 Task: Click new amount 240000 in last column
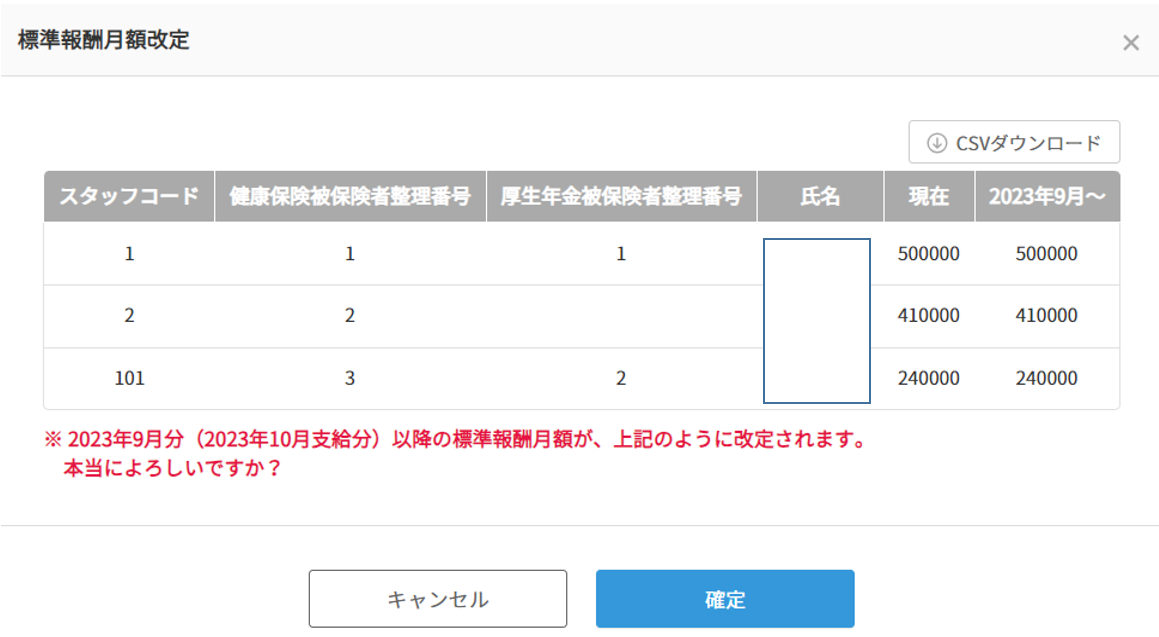[x=1047, y=379]
